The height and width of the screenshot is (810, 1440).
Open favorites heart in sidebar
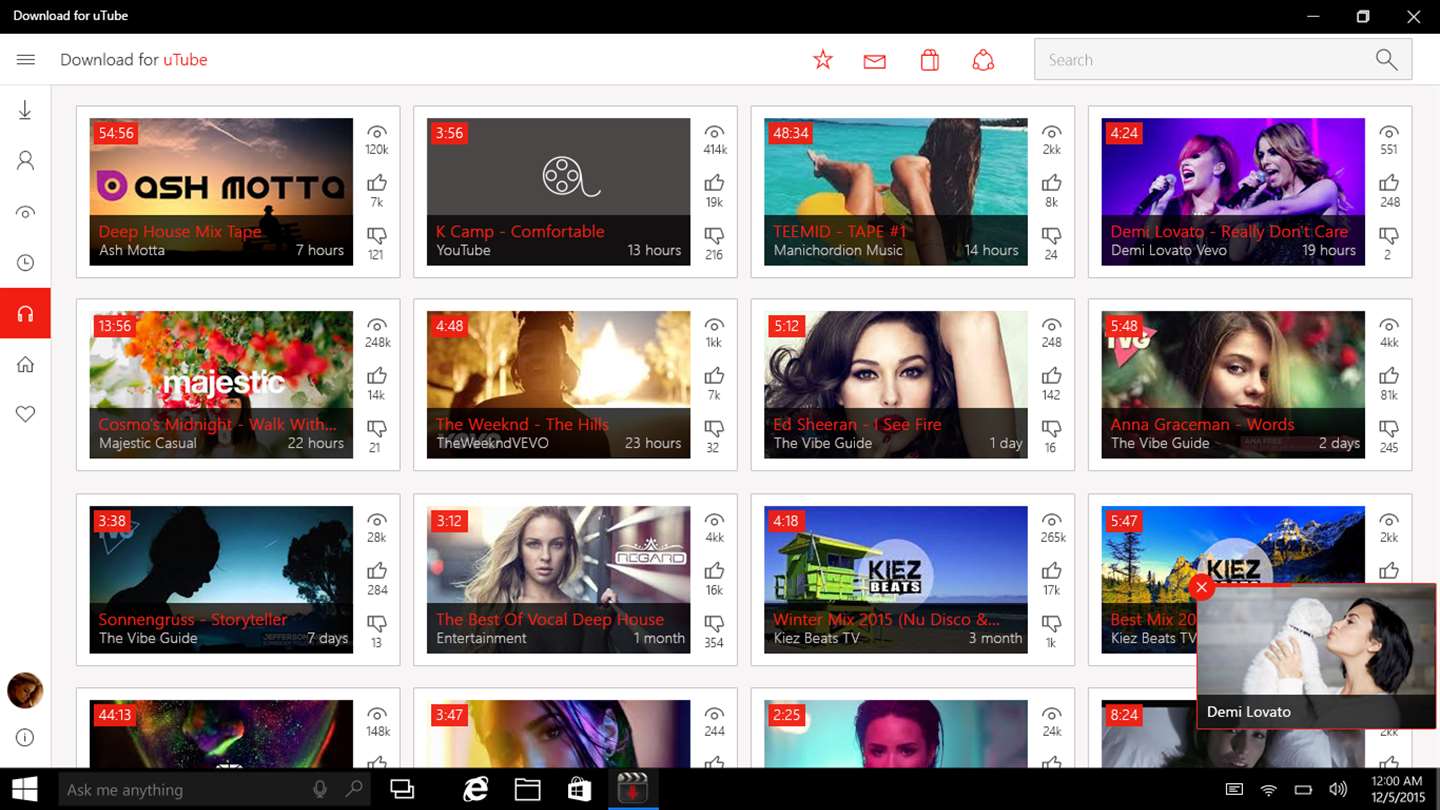25,415
